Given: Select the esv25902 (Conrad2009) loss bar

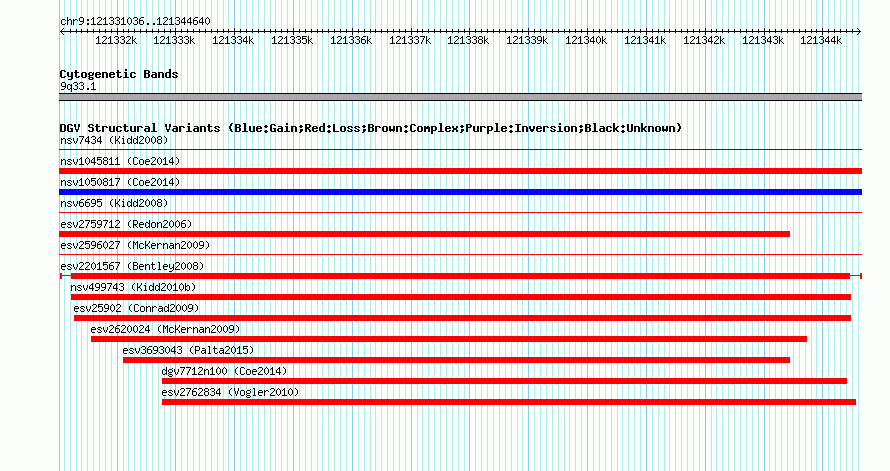Looking at the screenshot, I should tap(462, 318).
